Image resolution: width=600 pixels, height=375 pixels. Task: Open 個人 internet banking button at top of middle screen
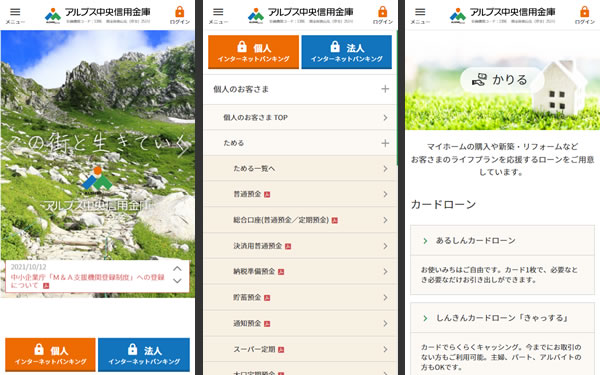[253, 52]
